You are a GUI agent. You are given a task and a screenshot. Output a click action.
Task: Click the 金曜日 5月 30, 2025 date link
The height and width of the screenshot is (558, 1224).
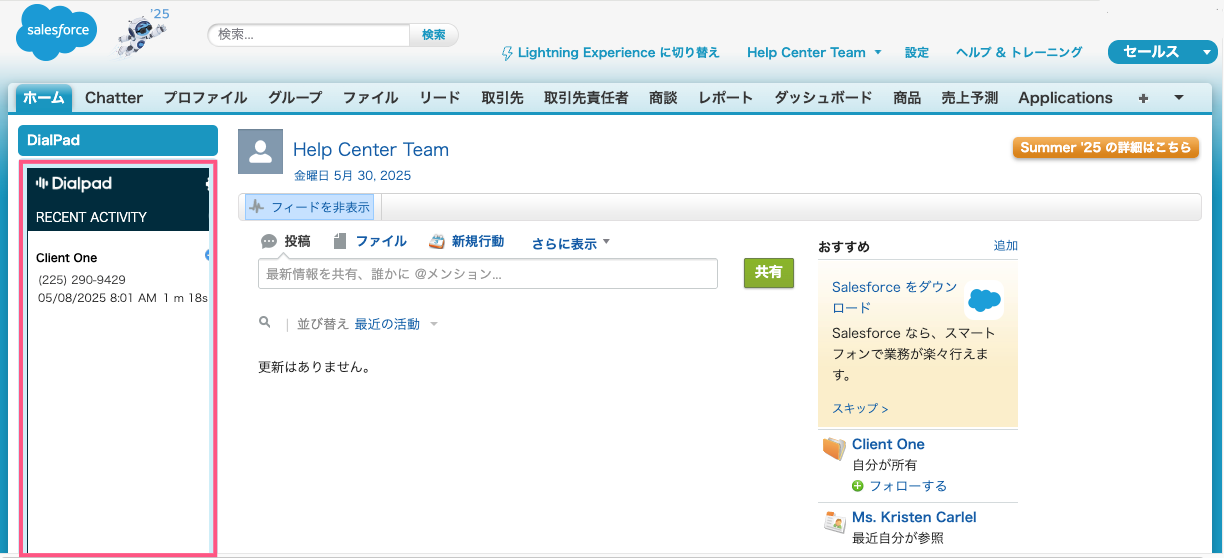click(352, 176)
